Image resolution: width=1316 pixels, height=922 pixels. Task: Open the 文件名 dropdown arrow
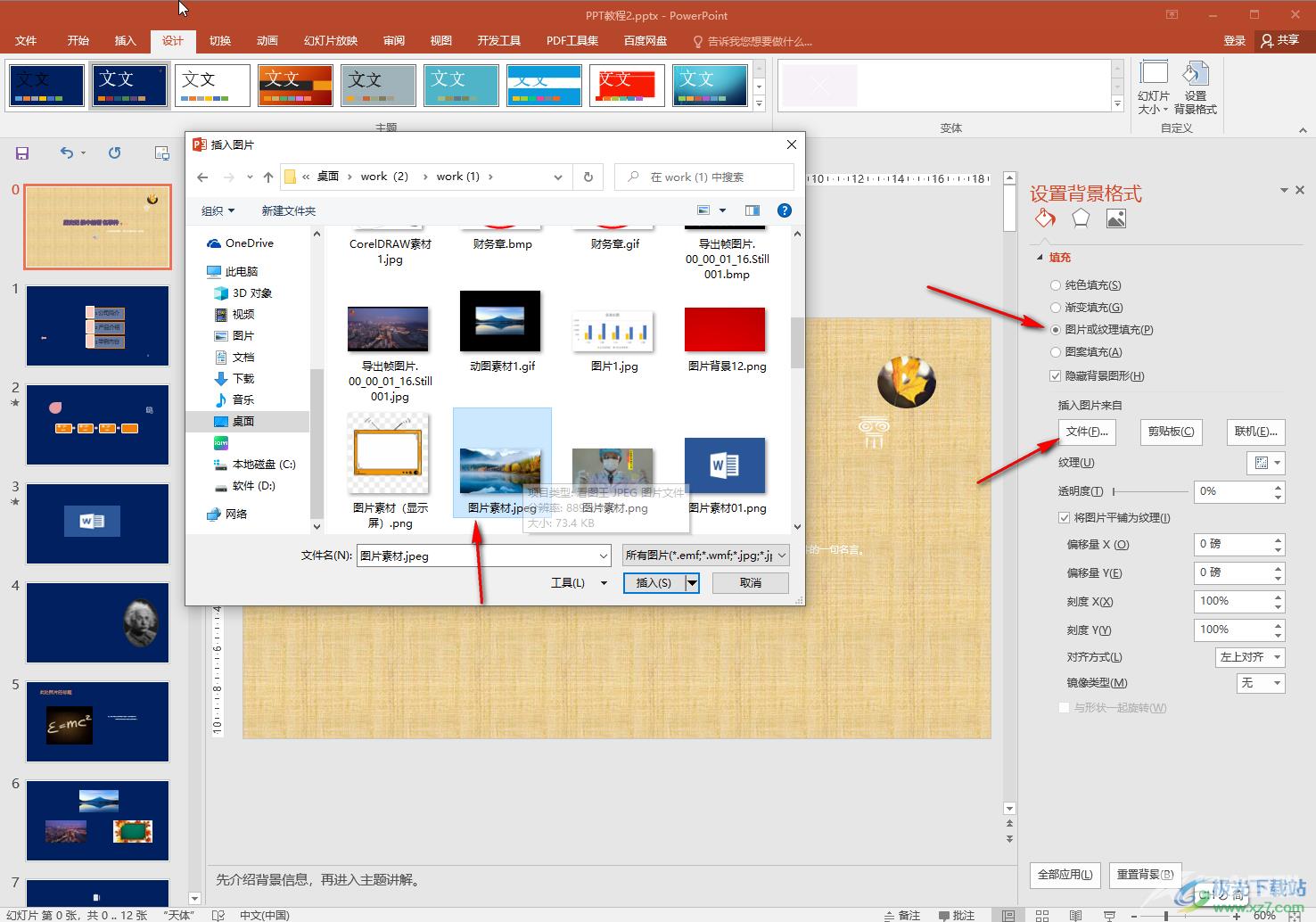coord(604,556)
